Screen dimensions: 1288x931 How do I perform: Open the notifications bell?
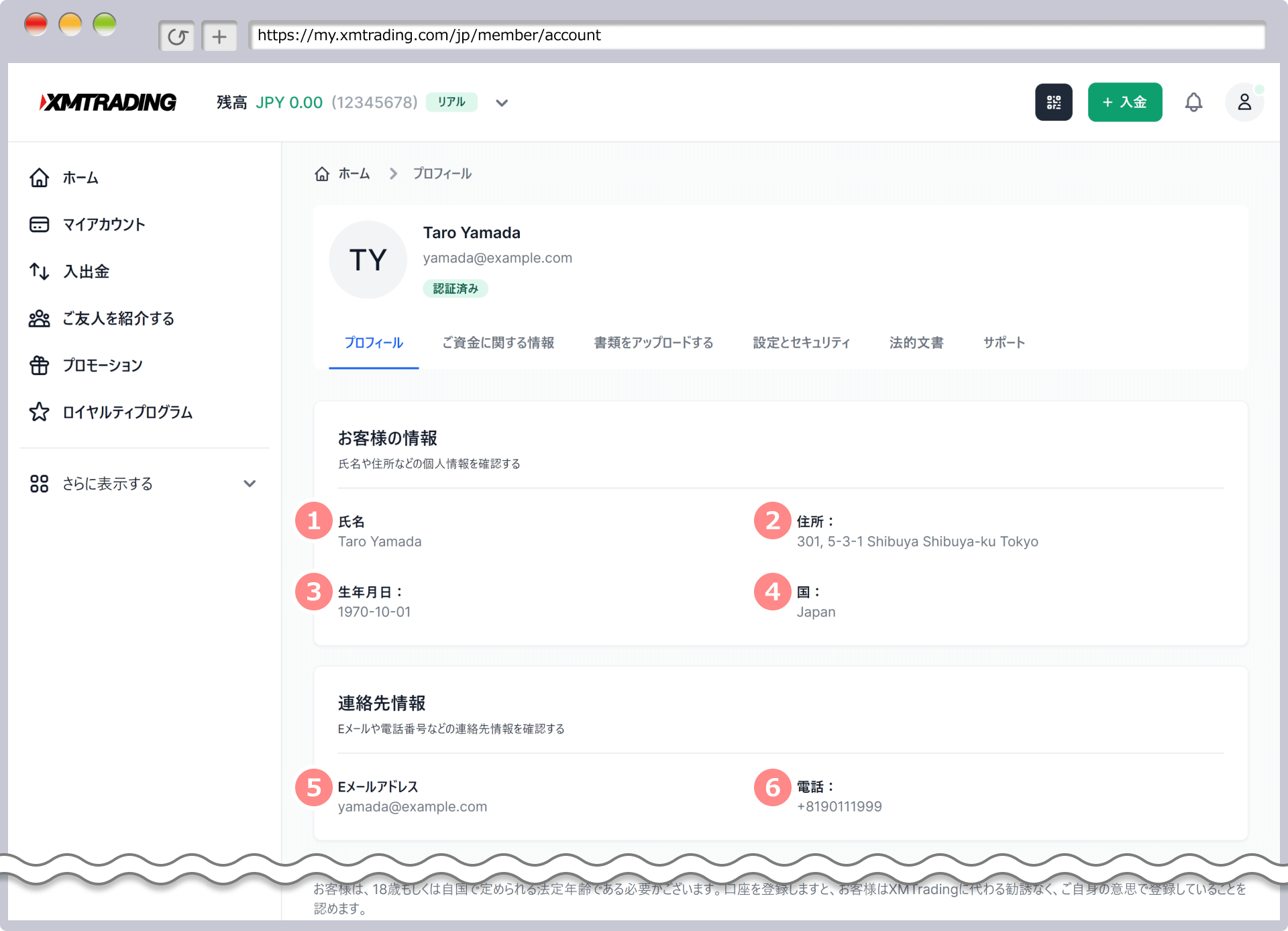pos(1193,102)
